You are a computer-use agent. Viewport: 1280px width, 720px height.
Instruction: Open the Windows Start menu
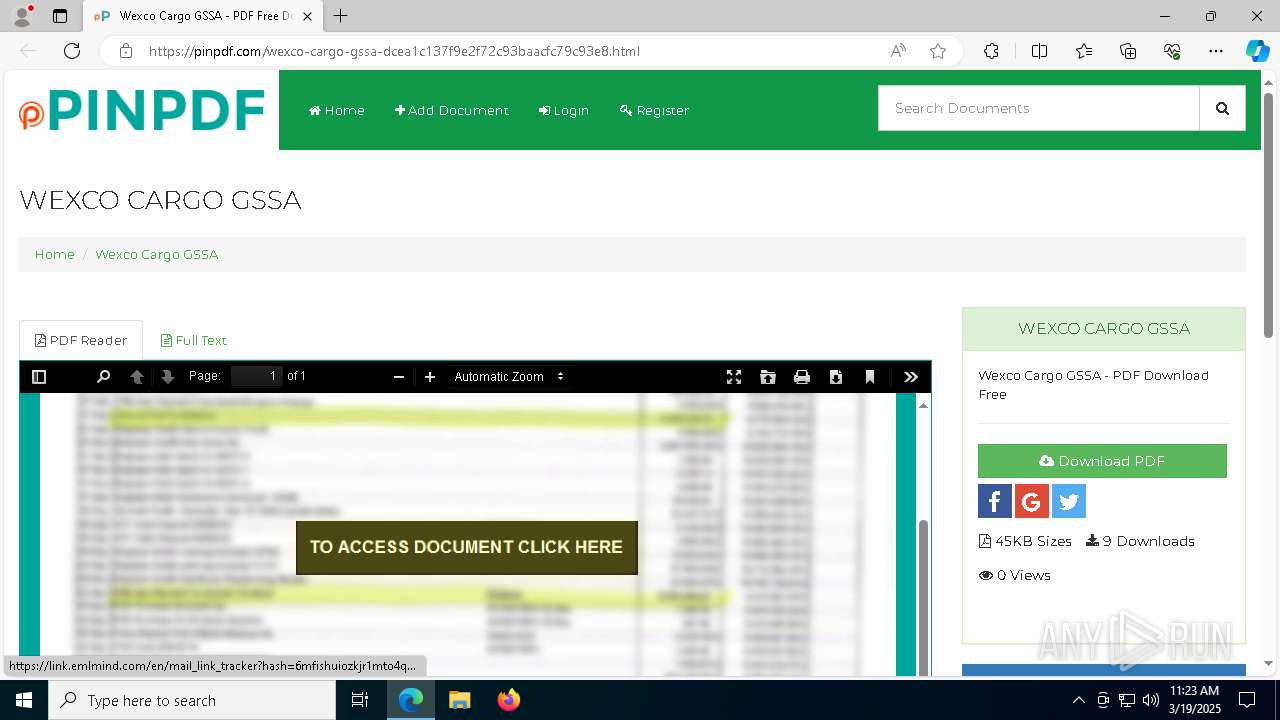24,700
